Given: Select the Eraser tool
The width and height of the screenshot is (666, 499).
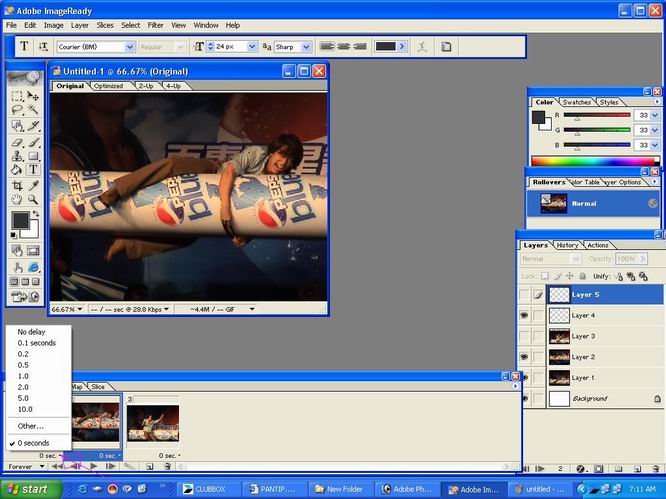Looking at the screenshot, I should pos(17,142).
